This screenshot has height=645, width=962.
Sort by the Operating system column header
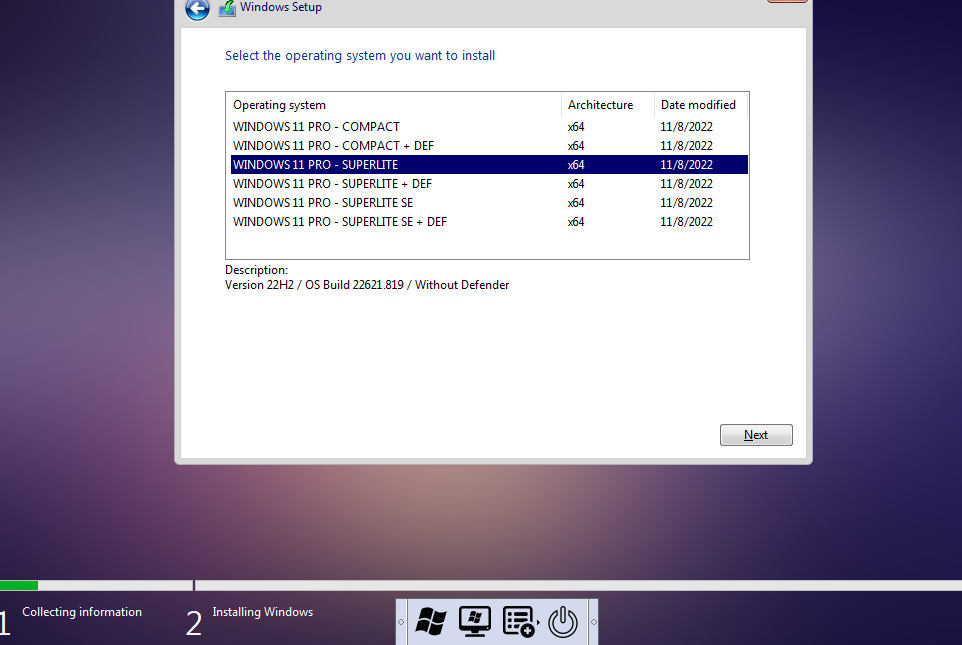pos(393,105)
